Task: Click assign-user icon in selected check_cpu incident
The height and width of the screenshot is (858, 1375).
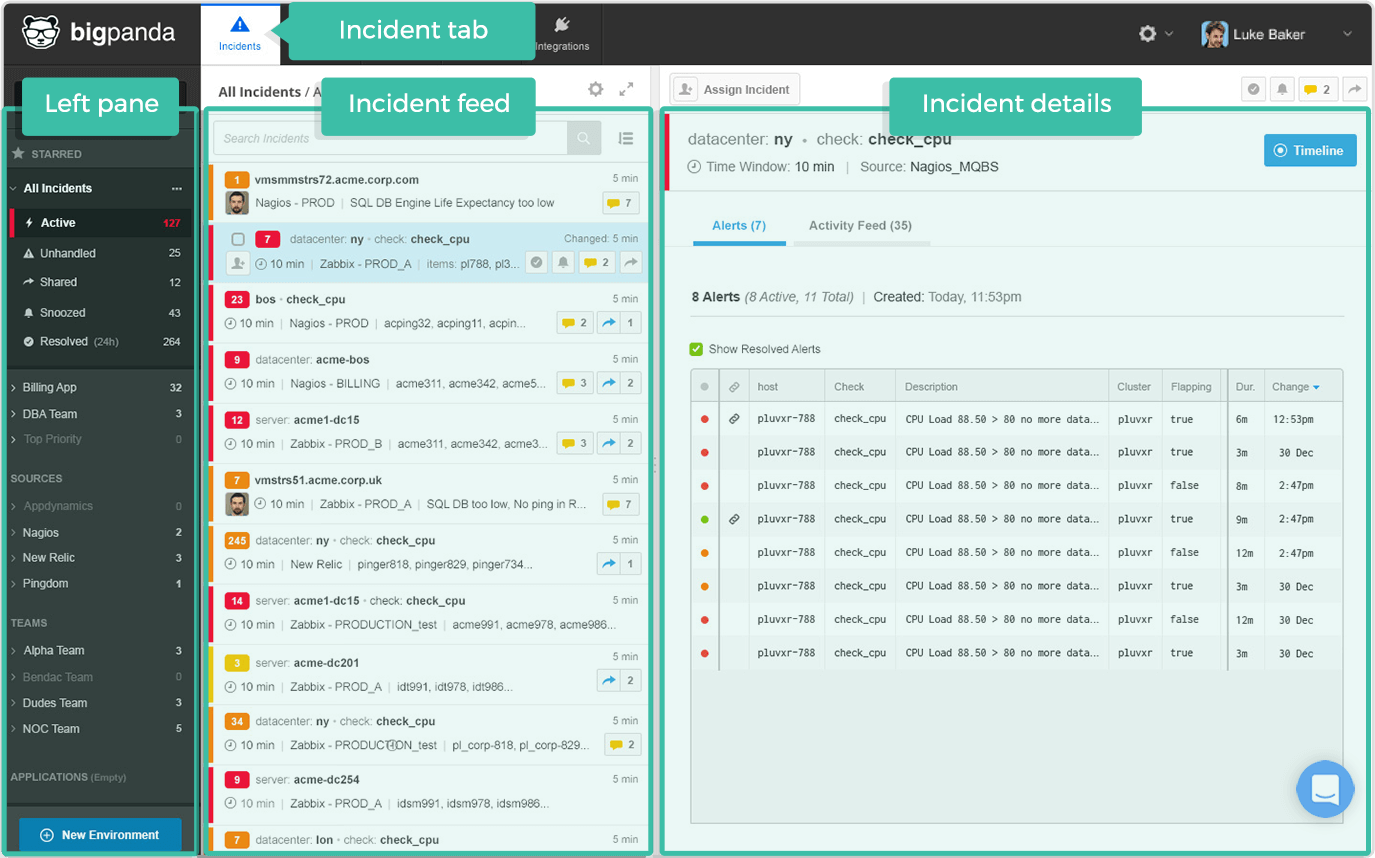Action: (237, 263)
